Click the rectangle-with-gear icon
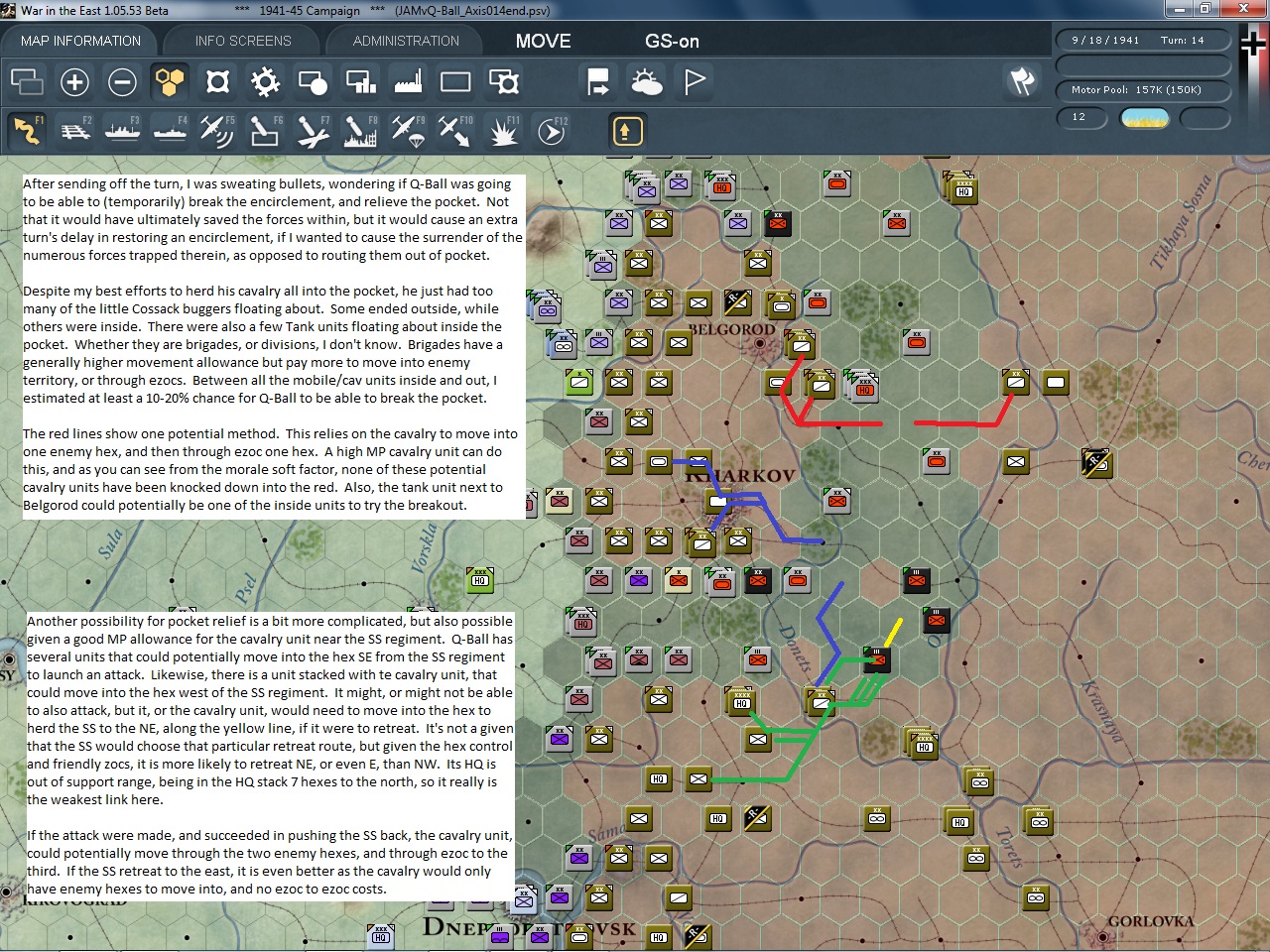The image size is (1270, 952). [x=503, y=81]
